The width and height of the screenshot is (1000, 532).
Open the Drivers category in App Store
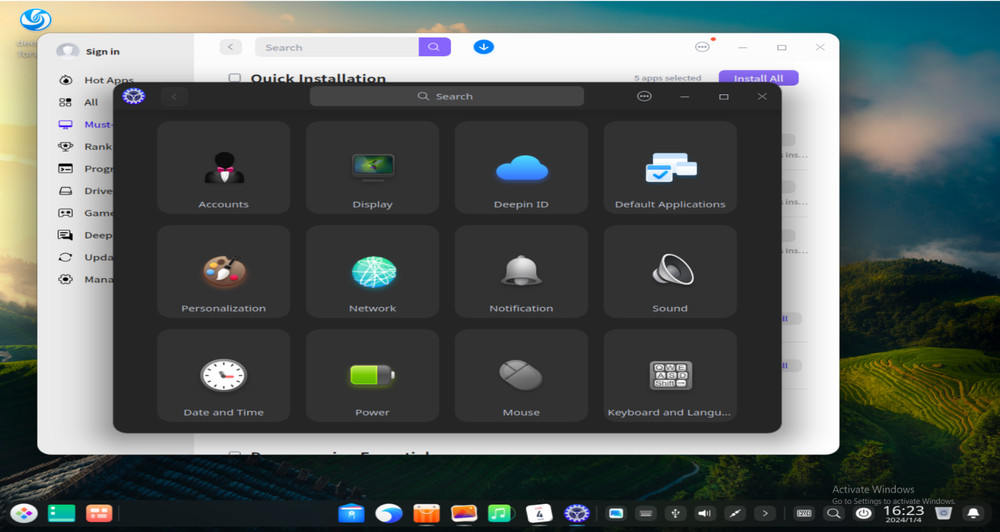85,191
